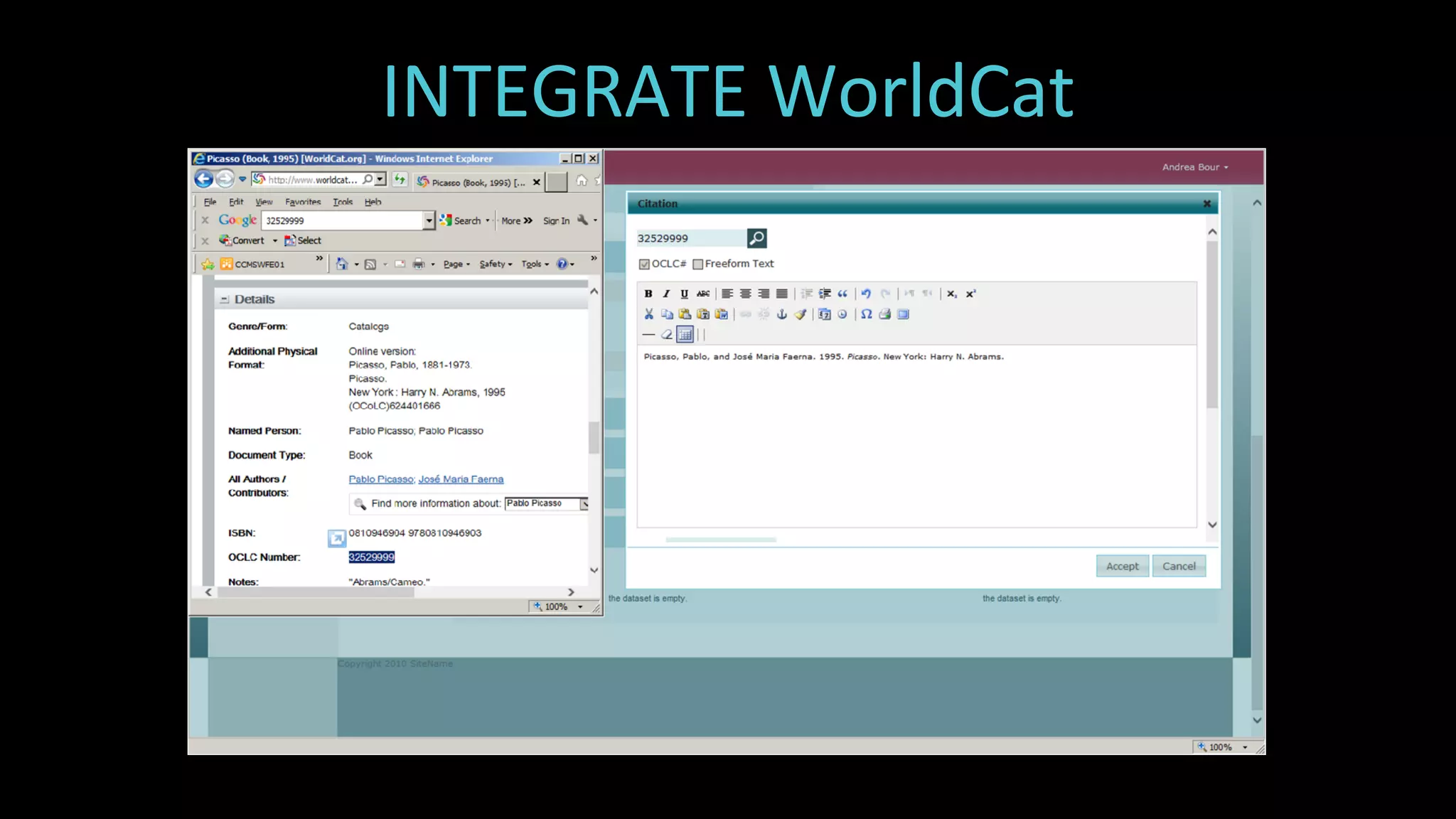Click the blockquote icon in editor toolbar
This screenshot has width=1456, height=819.
point(842,294)
